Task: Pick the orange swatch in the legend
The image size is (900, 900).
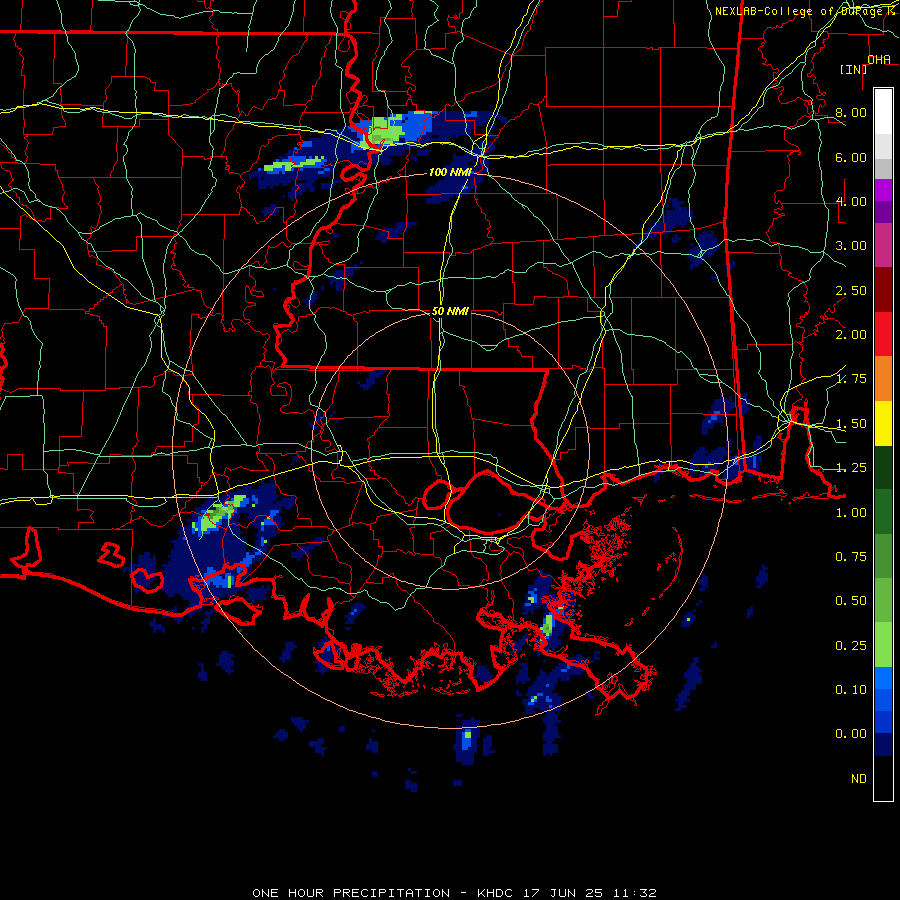Action: pyautogui.click(x=883, y=379)
